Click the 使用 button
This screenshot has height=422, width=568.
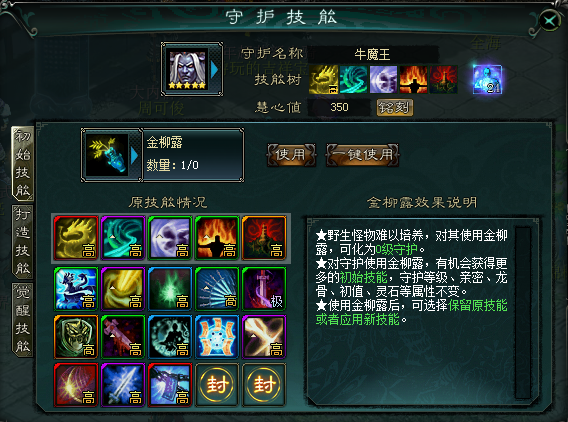tap(291, 155)
